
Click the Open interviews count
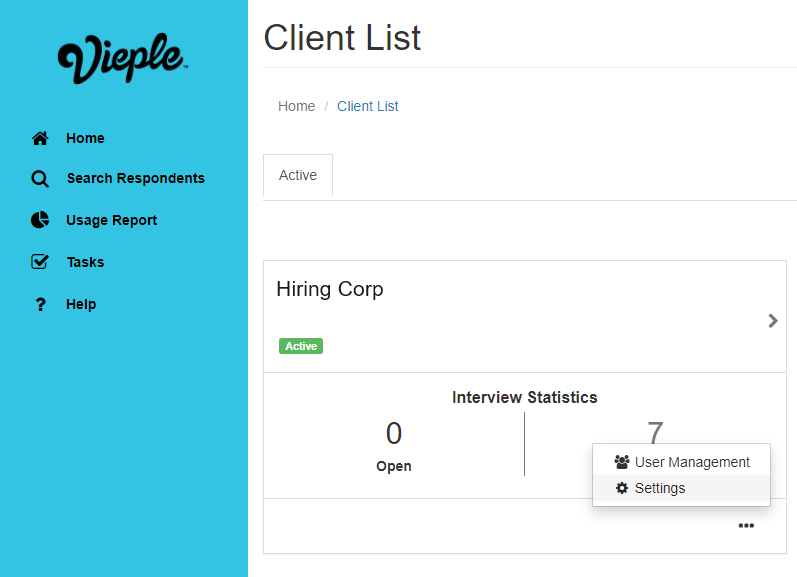[394, 433]
